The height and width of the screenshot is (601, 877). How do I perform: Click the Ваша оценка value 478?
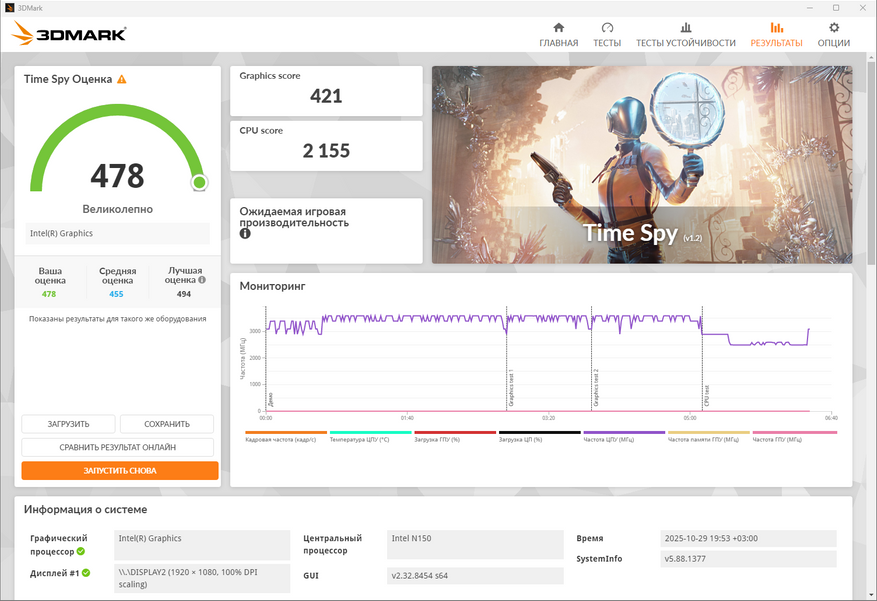49,294
